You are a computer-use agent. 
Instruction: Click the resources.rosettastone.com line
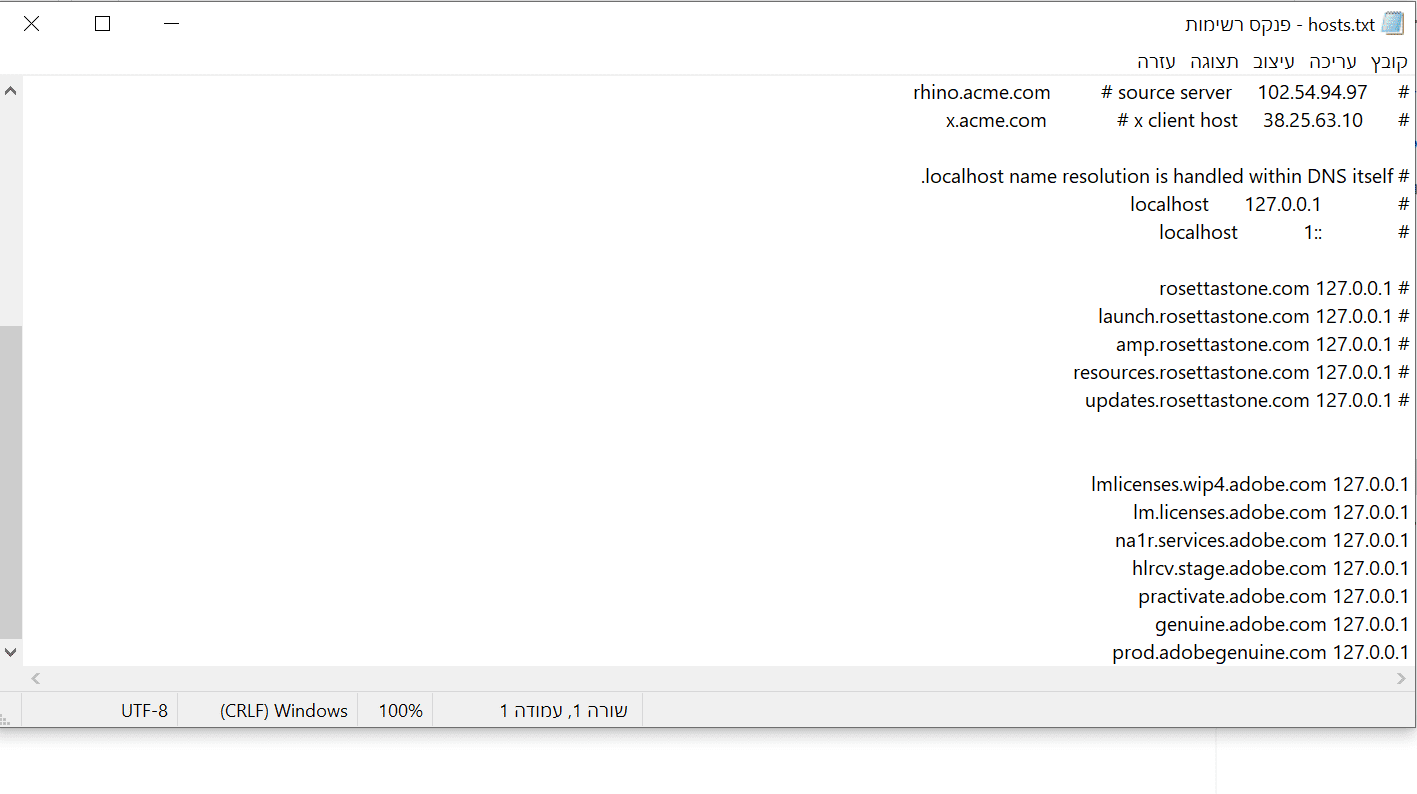pos(1241,373)
